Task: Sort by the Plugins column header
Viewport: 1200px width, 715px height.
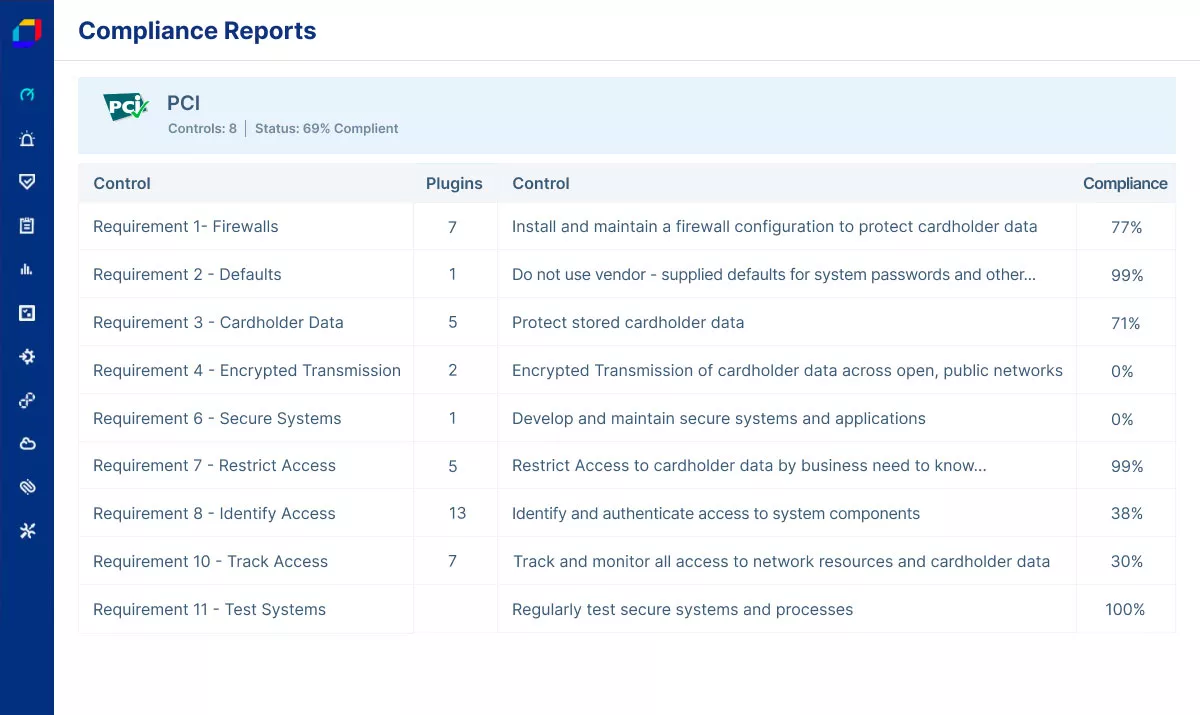Action: (454, 183)
